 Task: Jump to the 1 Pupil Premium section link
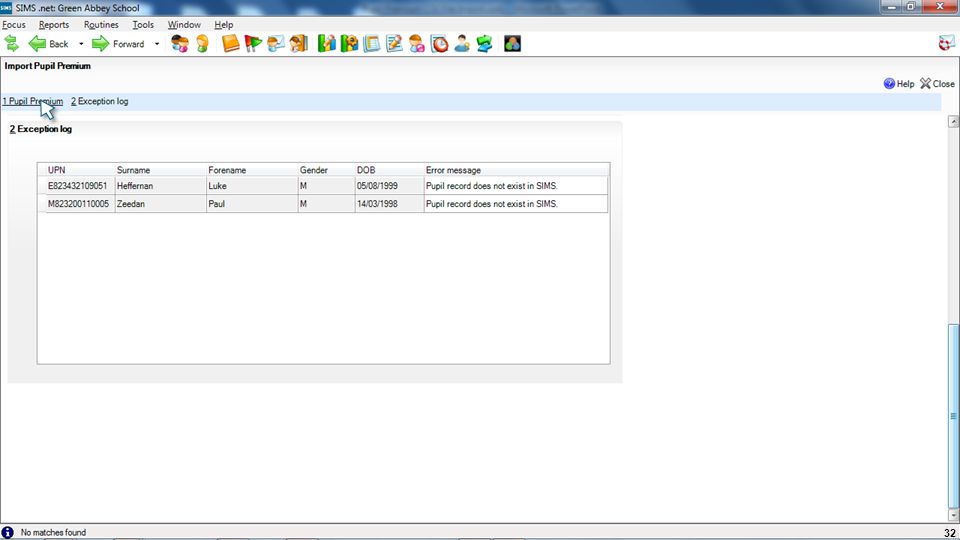click(32, 101)
